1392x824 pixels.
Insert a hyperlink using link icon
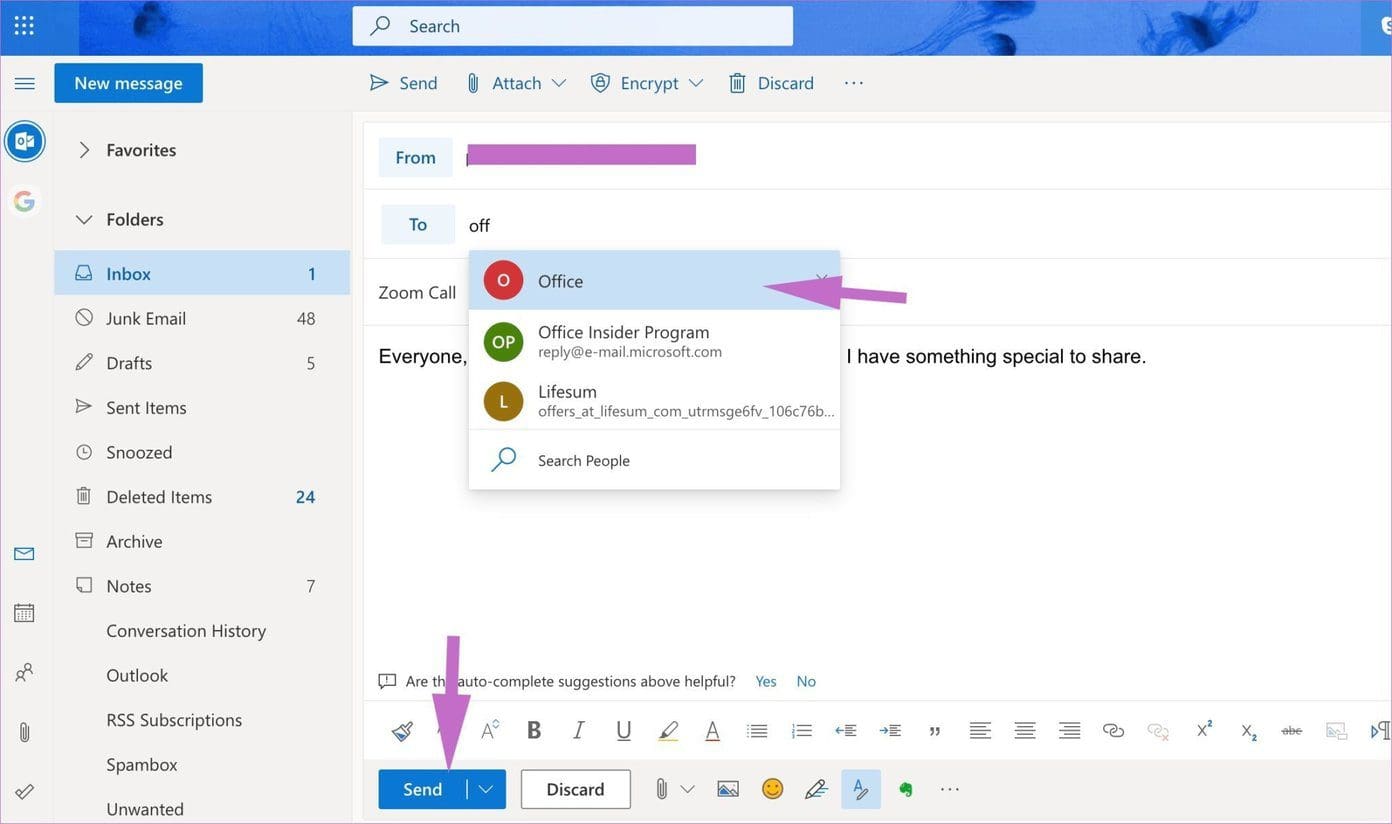tap(1113, 731)
